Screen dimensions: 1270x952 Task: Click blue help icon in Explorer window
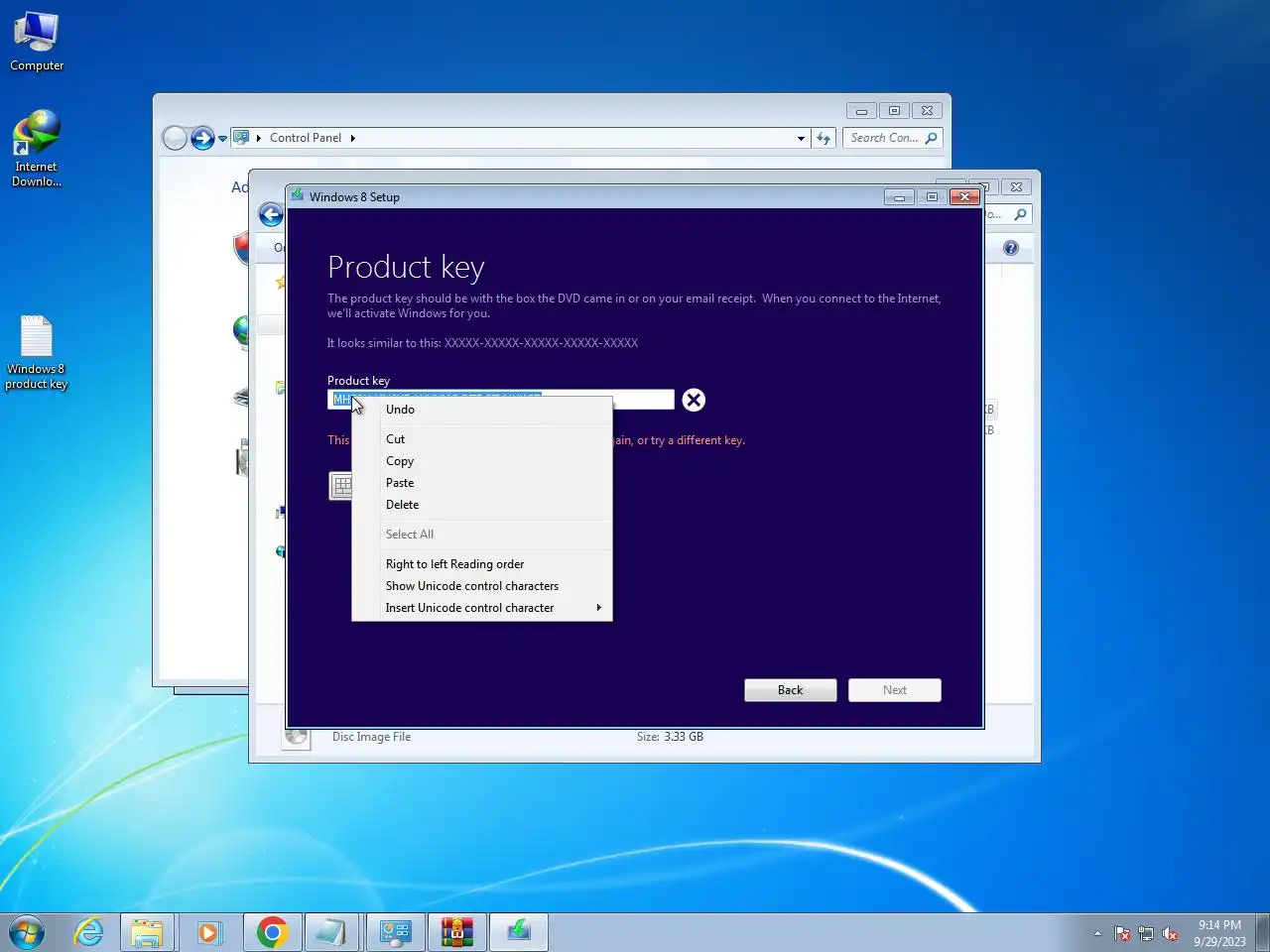1011,248
